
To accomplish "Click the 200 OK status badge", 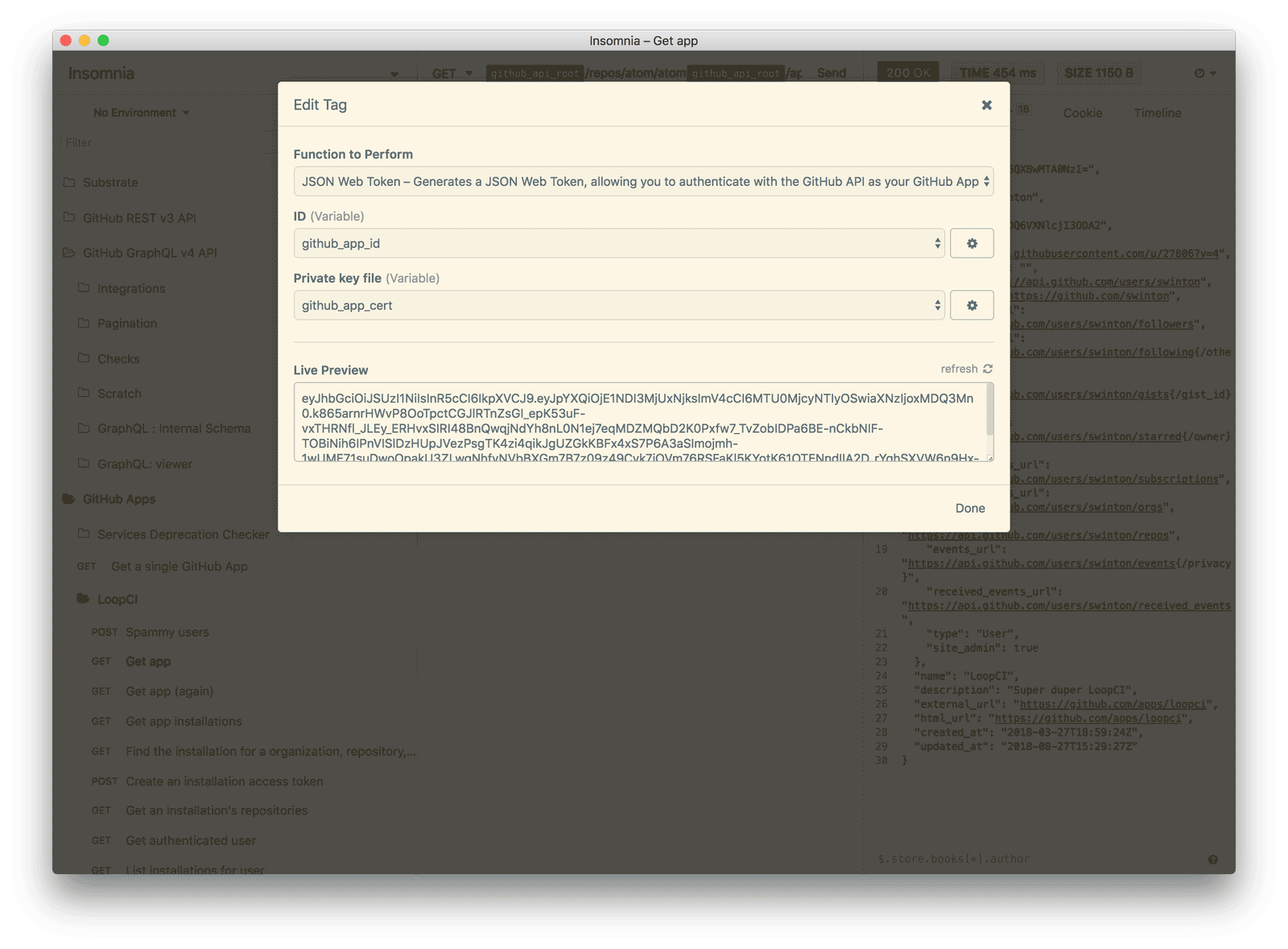I will [x=908, y=73].
